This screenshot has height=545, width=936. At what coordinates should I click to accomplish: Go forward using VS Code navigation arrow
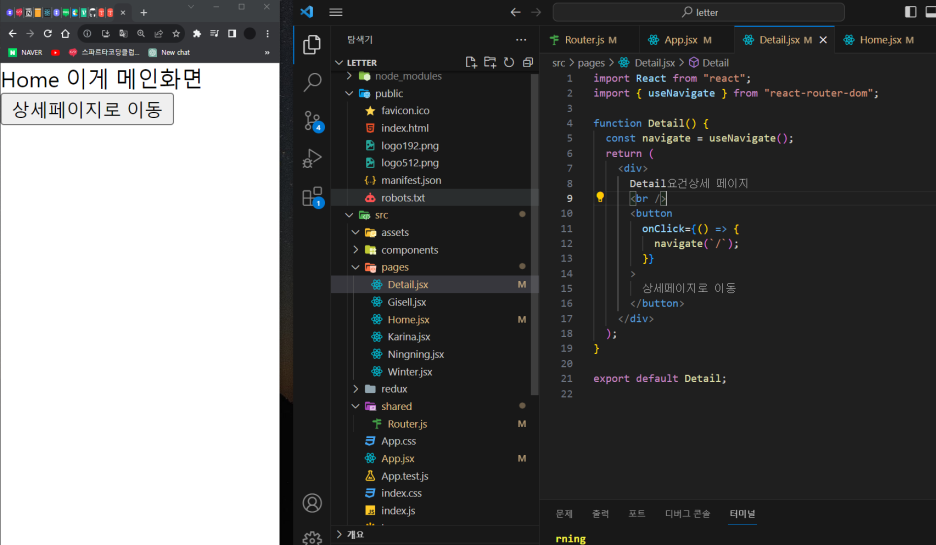(536, 12)
